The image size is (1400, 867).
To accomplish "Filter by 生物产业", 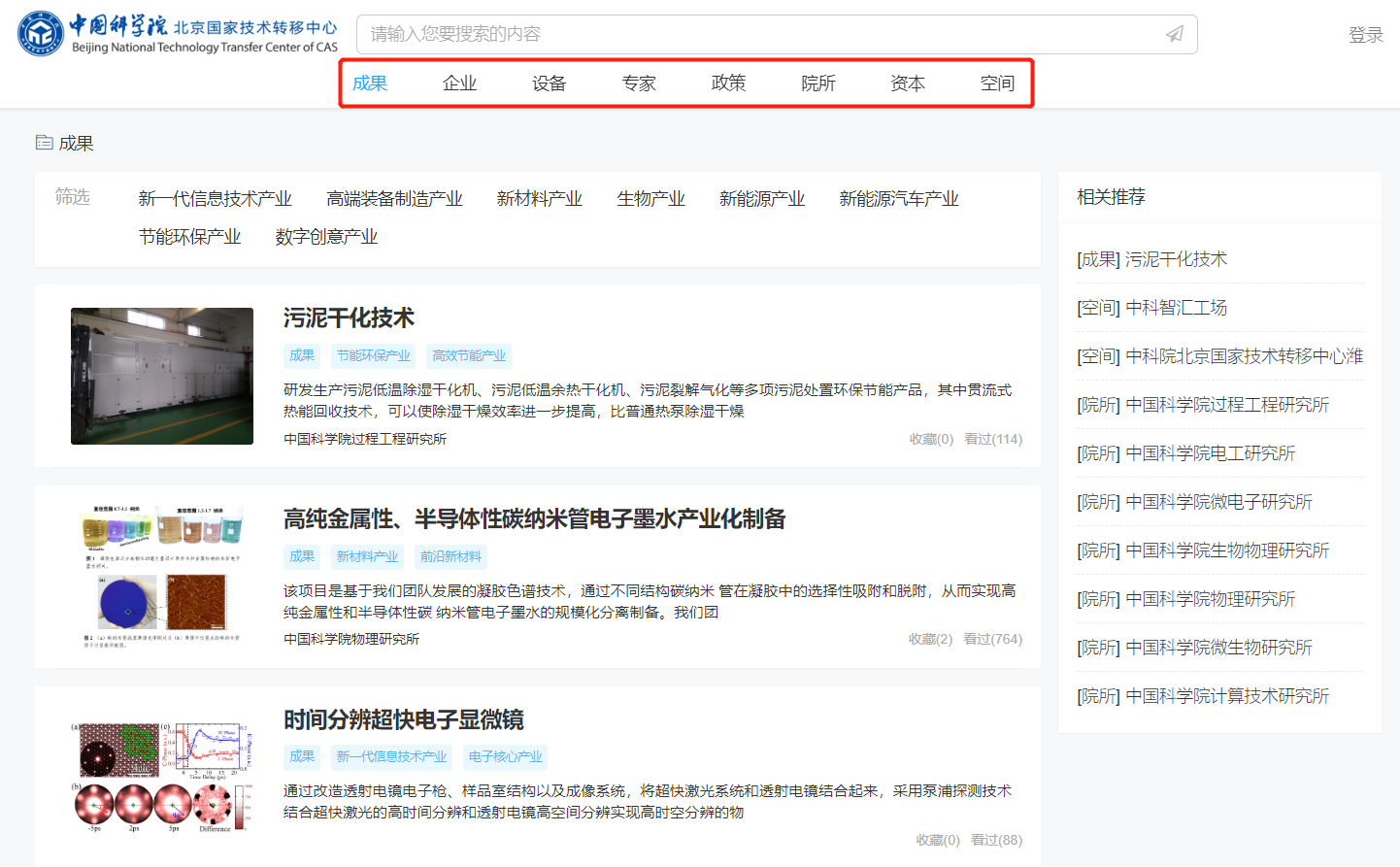I will coord(650,199).
